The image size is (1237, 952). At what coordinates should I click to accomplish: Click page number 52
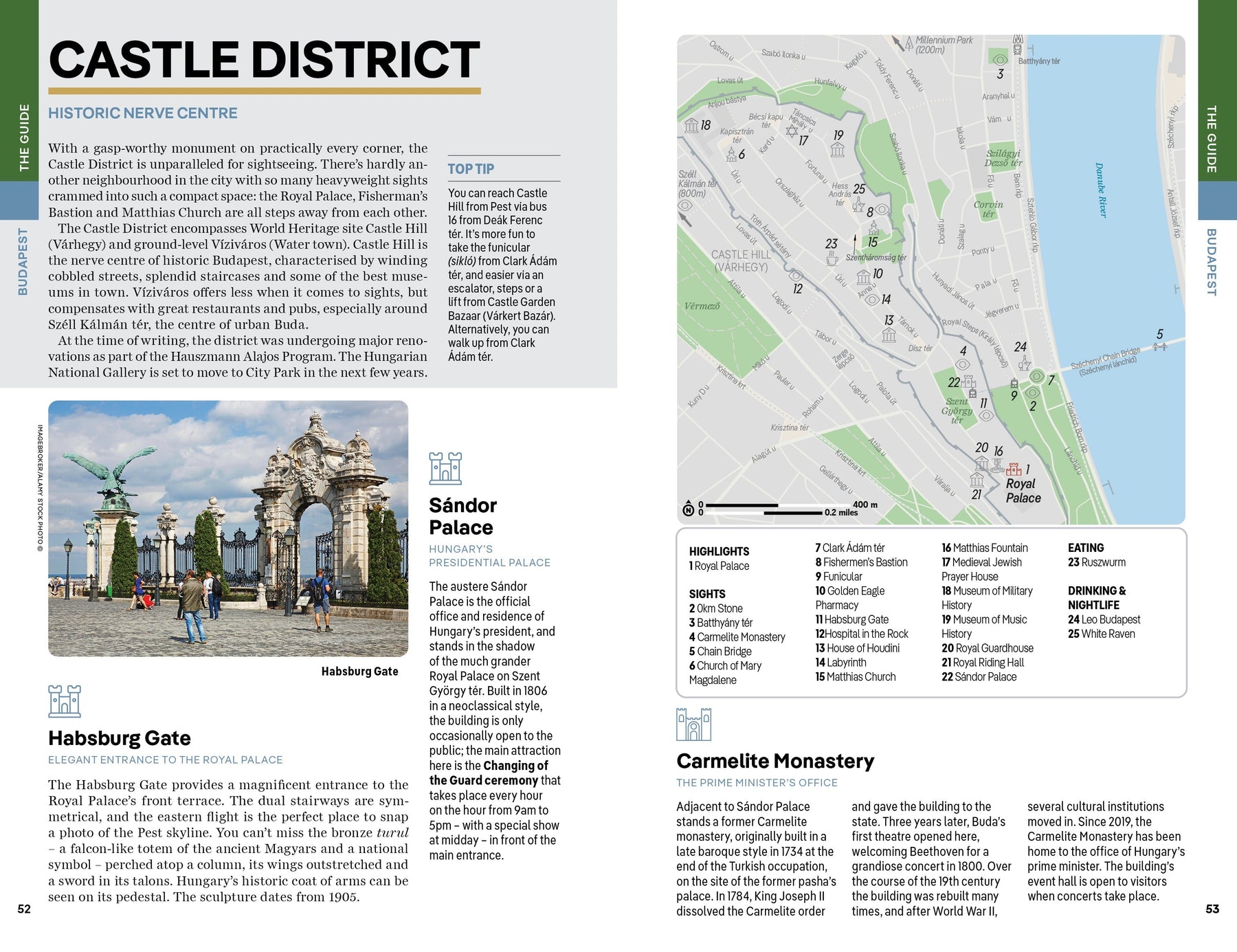[24, 909]
